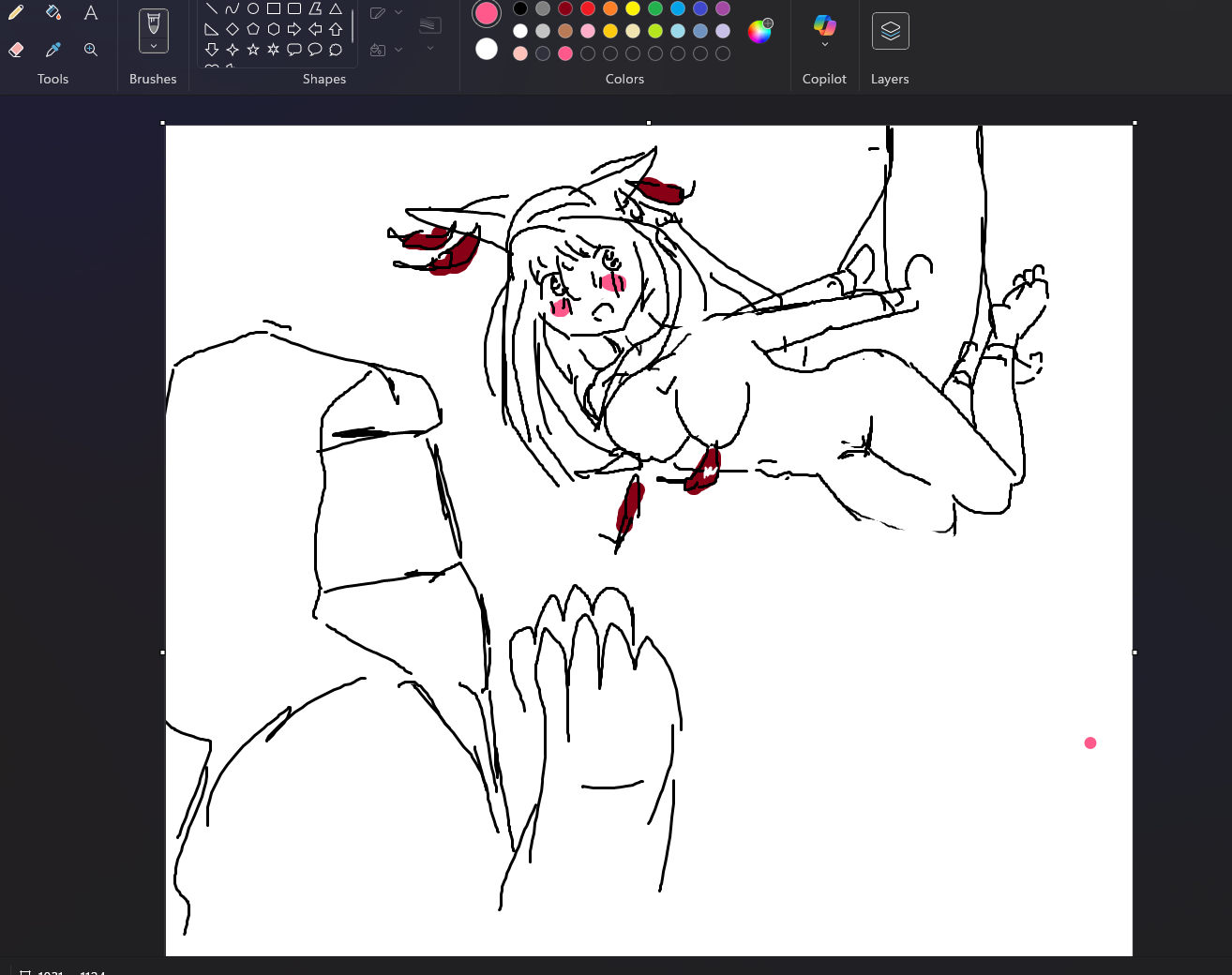Choose the bright red color swatch
This screenshot has width=1232, height=975.
(x=588, y=8)
